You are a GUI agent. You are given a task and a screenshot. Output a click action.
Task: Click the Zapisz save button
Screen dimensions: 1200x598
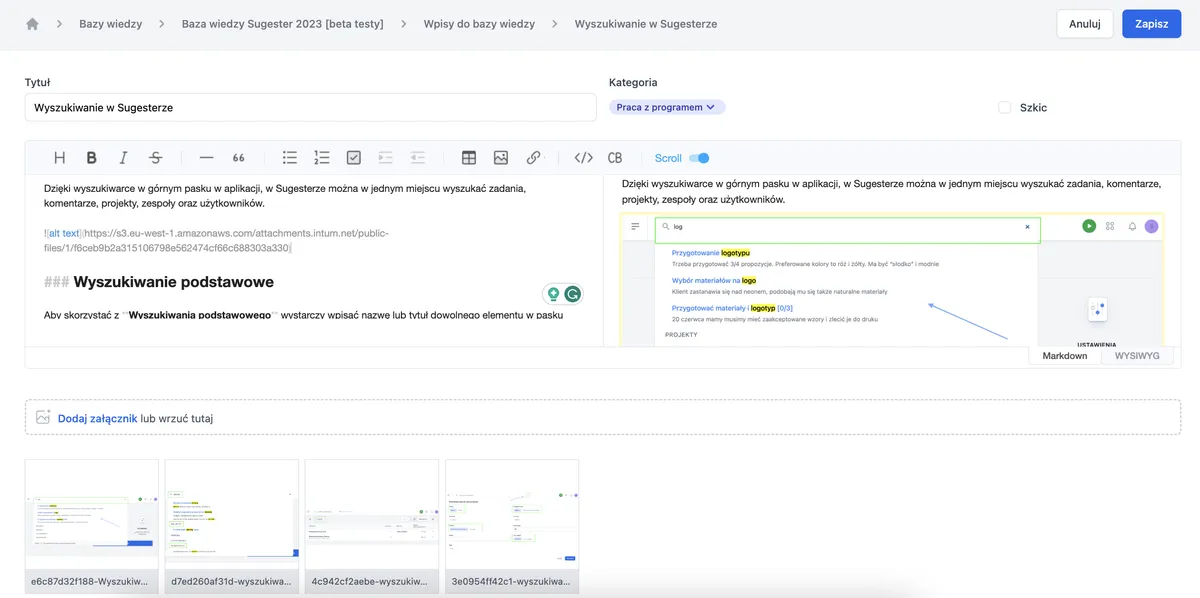pyautogui.click(x=1151, y=24)
